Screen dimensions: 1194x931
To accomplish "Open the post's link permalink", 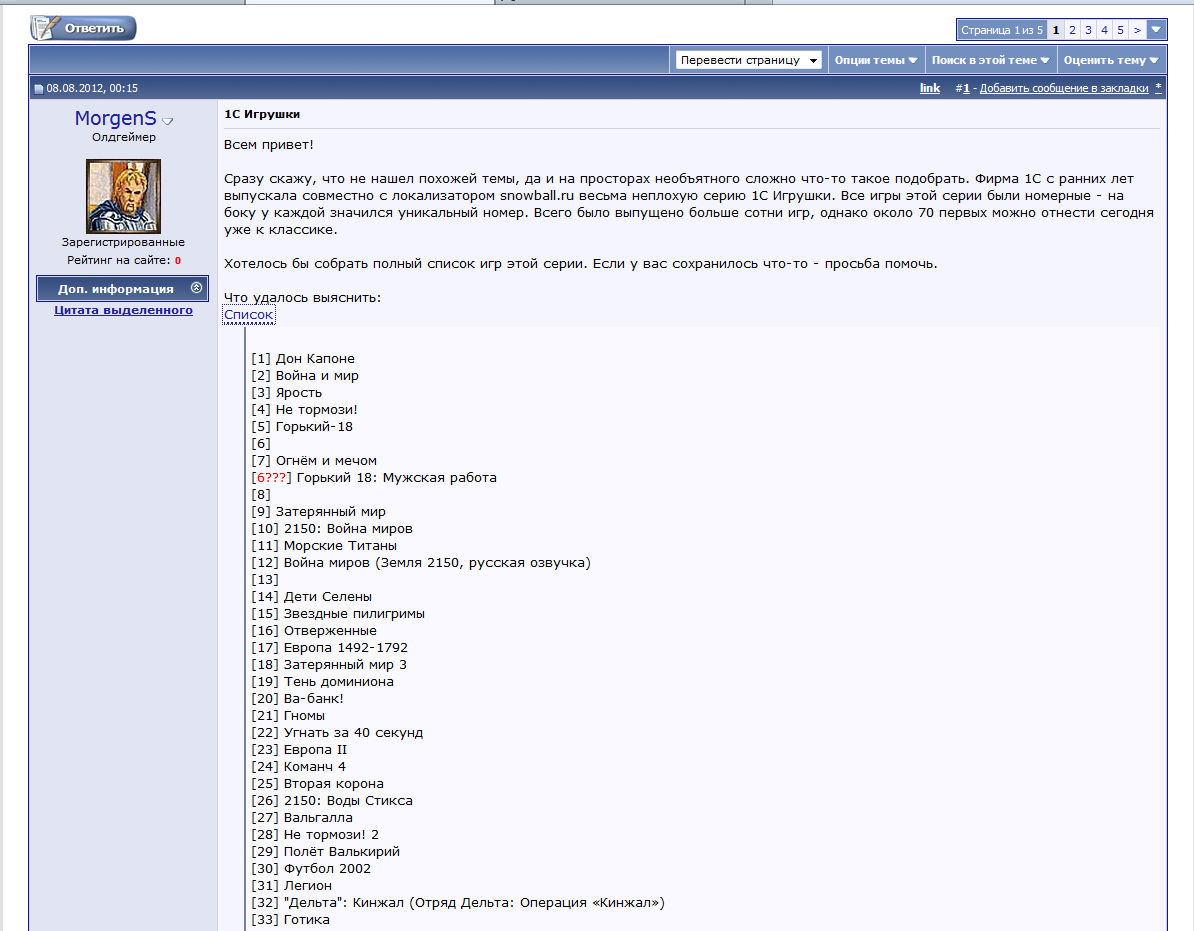I will click(x=930, y=88).
